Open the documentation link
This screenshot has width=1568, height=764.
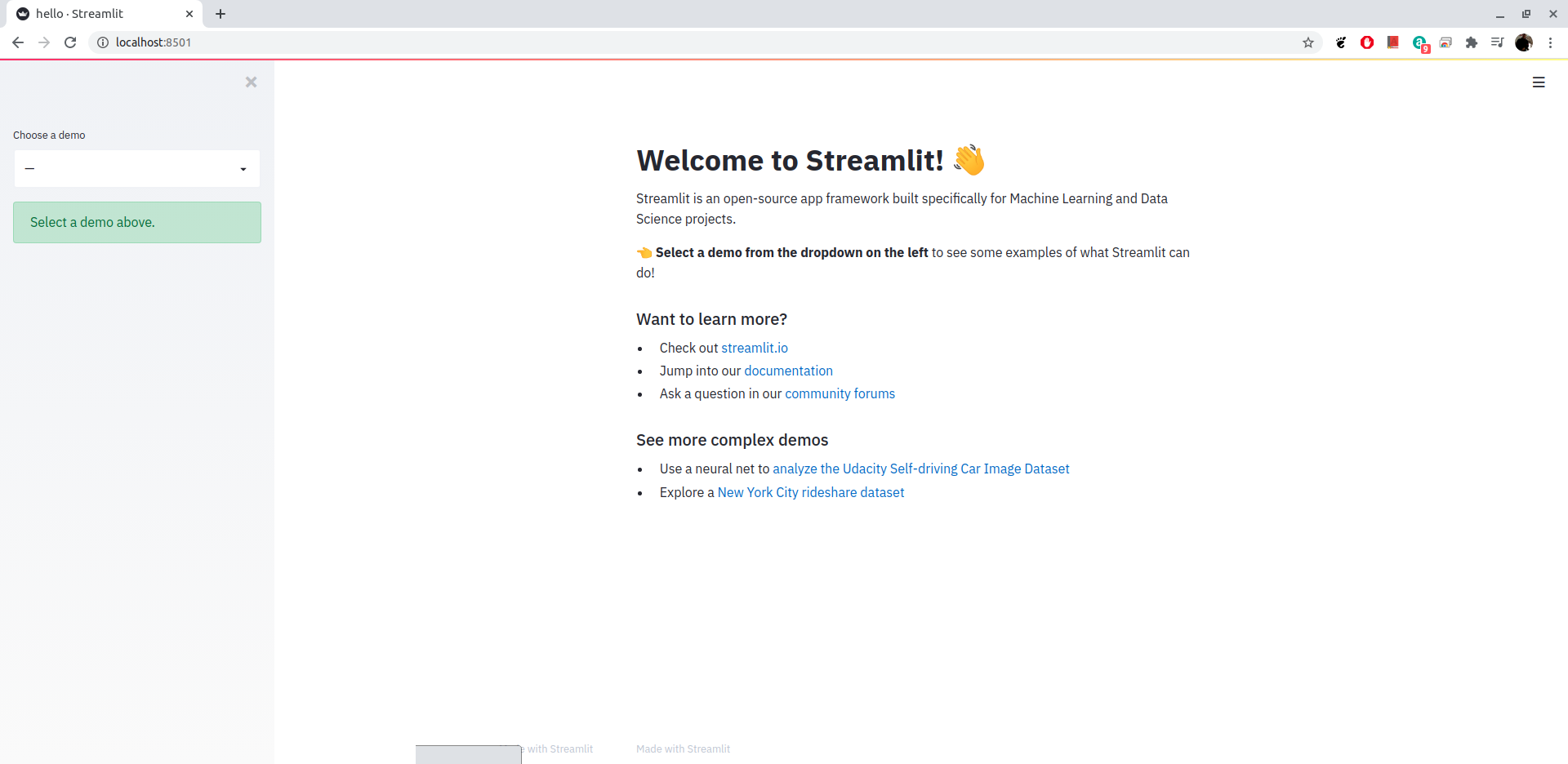click(x=788, y=371)
